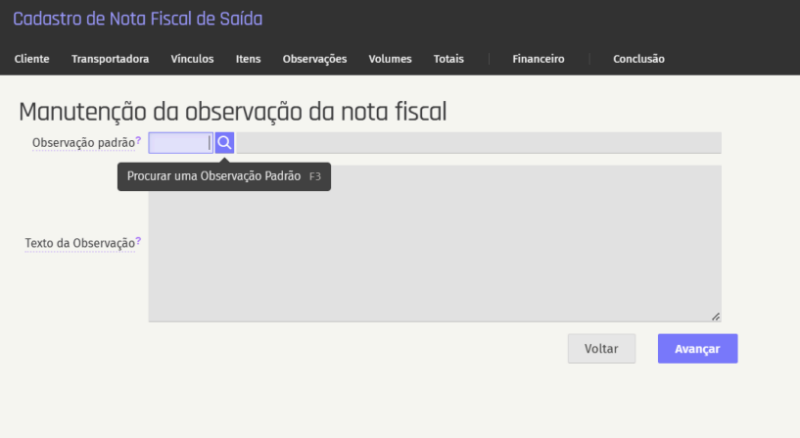Open the Totais tab
Screen dimensions: 800x438
(448, 59)
